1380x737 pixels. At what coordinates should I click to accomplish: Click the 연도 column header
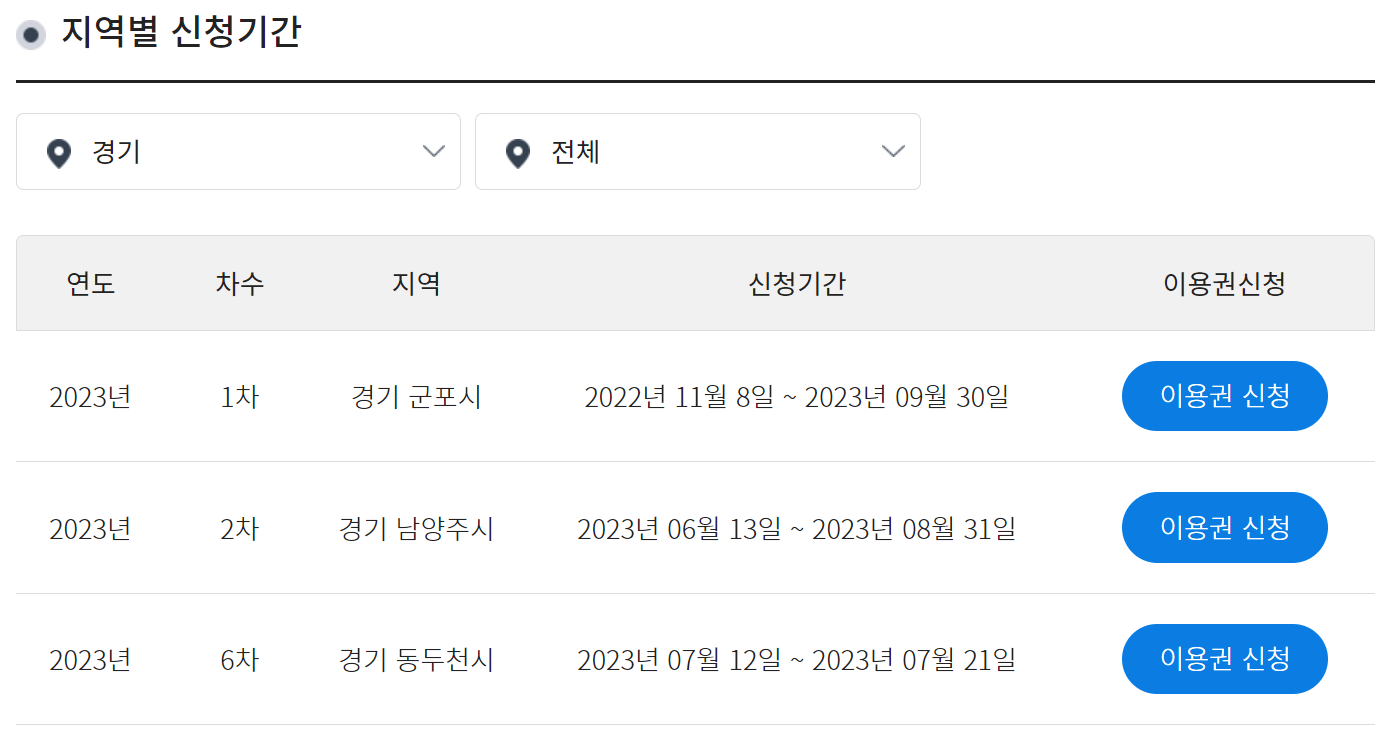[91, 283]
